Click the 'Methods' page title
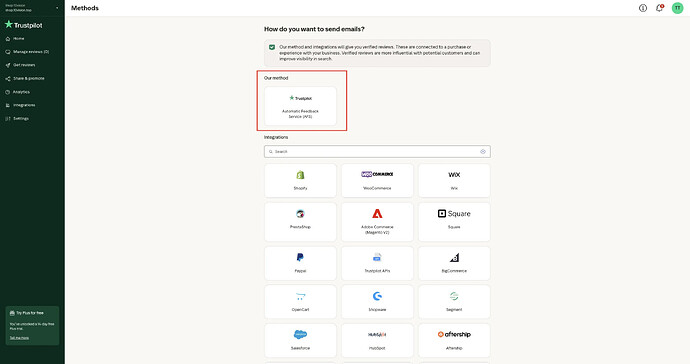The width and height of the screenshot is (690, 364). click(85, 8)
